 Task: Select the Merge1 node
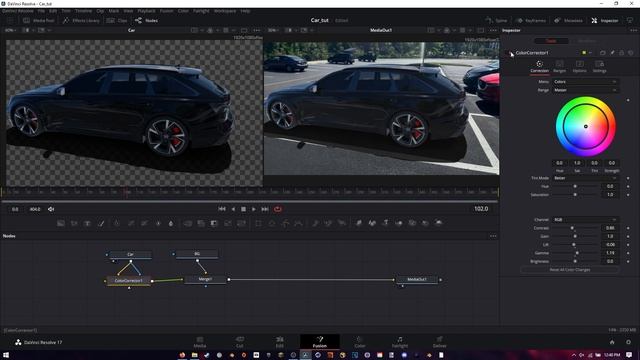coord(205,279)
